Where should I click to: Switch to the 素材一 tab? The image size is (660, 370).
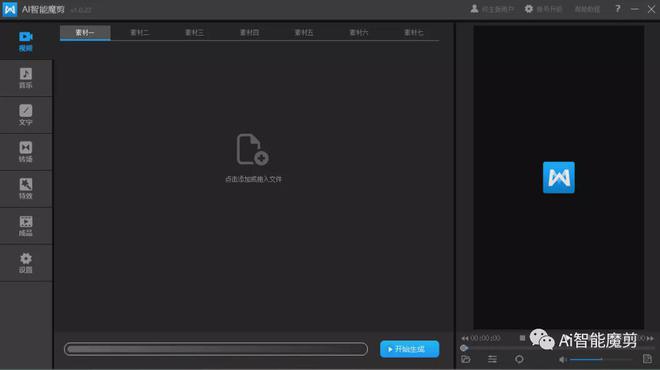click(85, 32)
